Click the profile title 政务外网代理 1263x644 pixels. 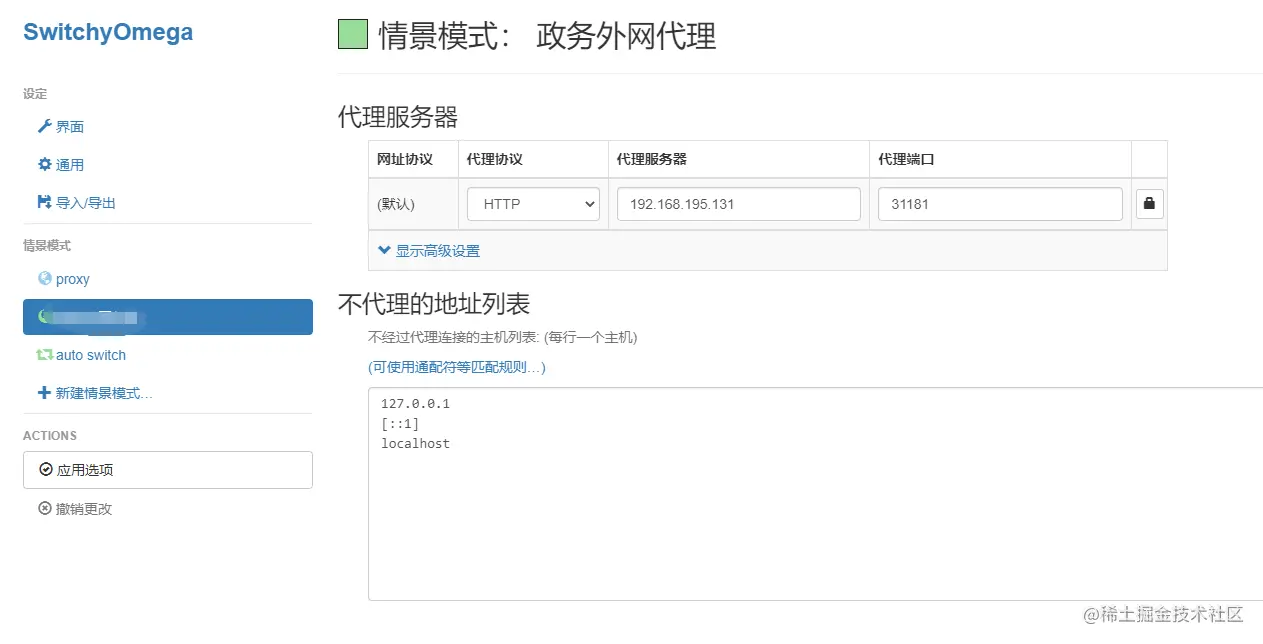click(626, 36)
